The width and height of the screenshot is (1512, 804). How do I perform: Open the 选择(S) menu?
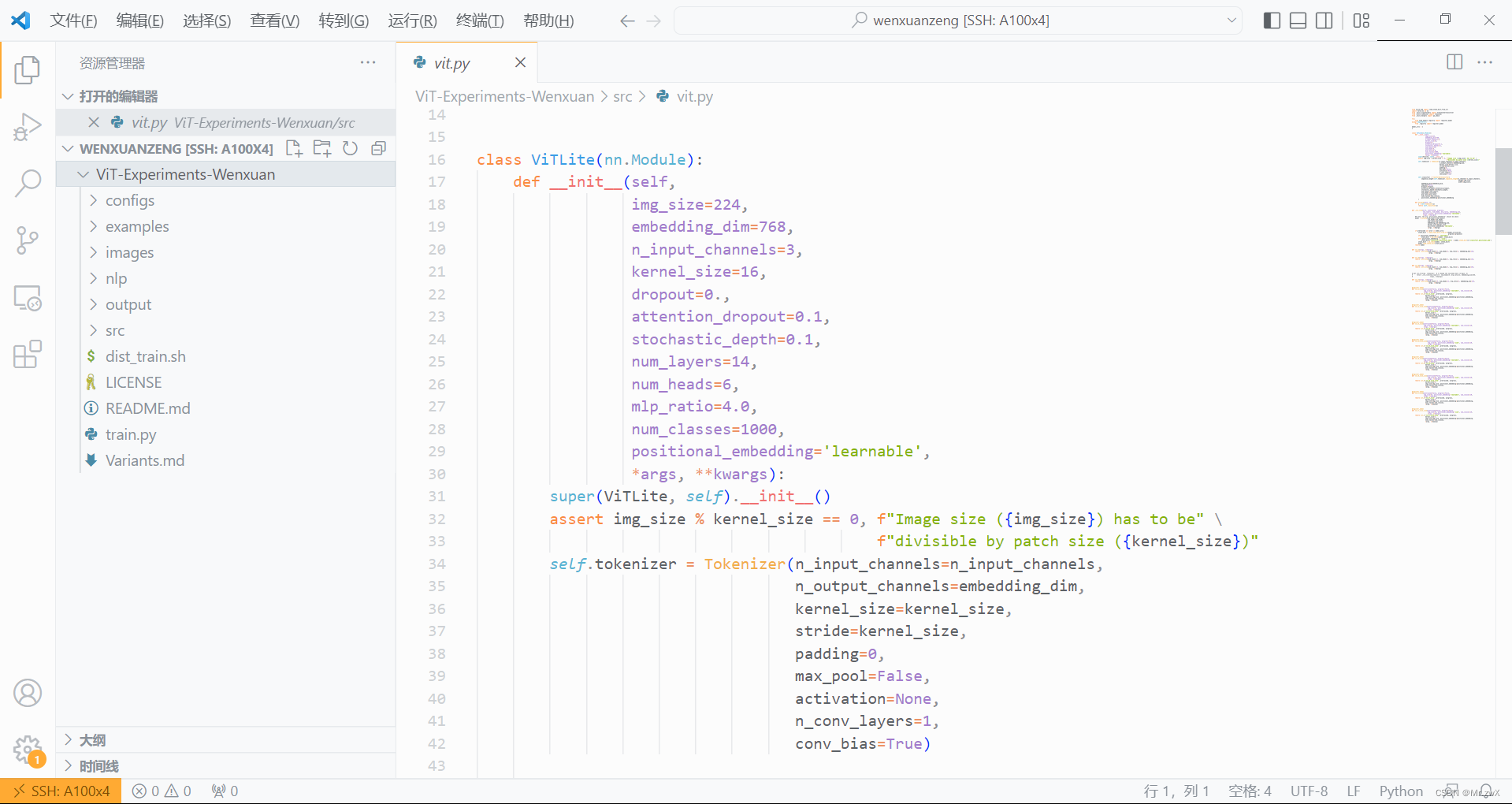[x=207, y=20]
